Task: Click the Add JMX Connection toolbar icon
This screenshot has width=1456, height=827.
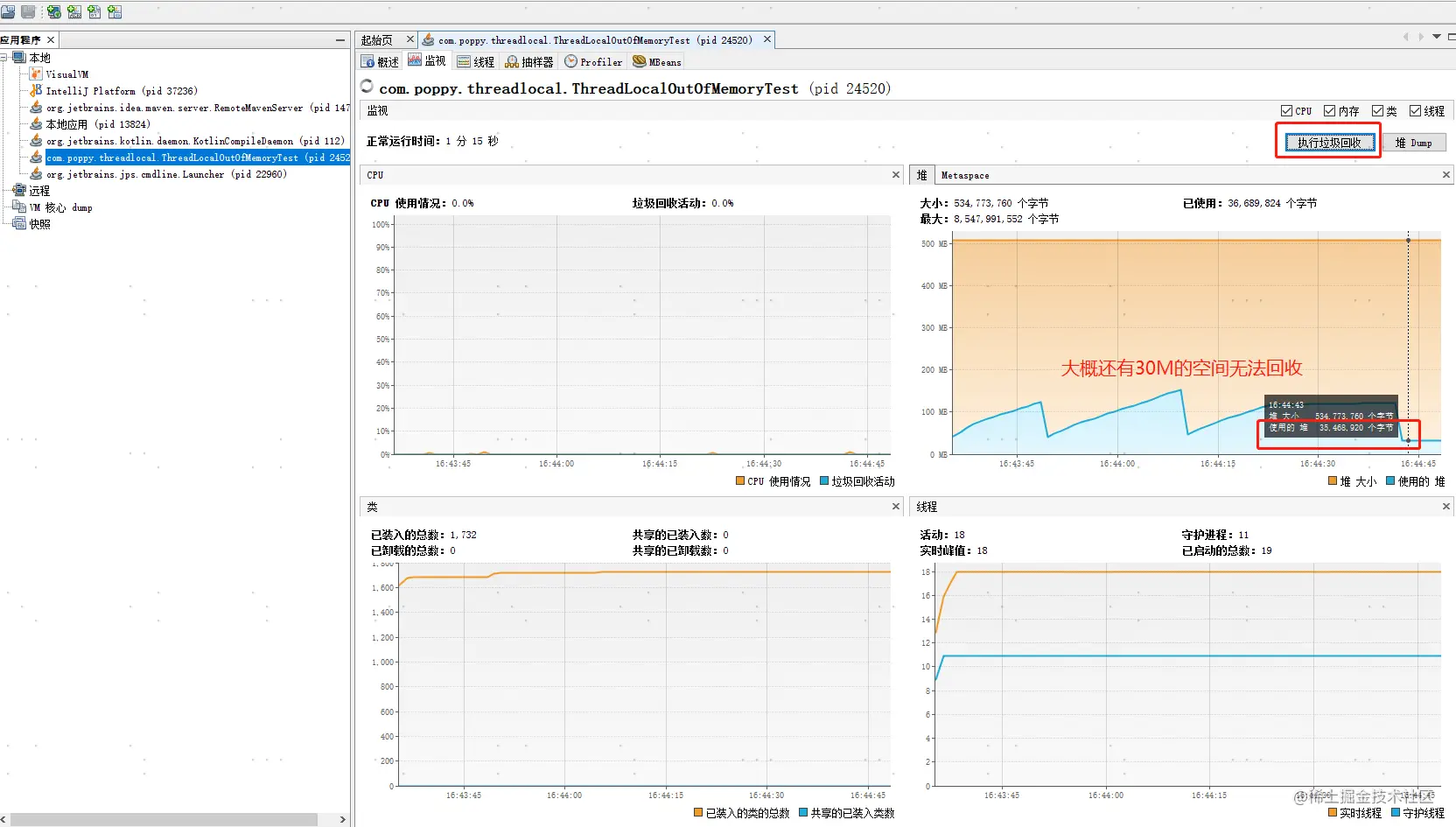Action: (74, 12)
